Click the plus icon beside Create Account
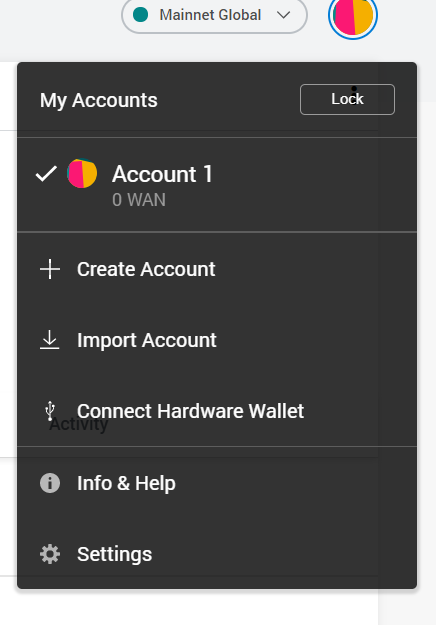Screen dimensions: 436x625 click(50, 269)
